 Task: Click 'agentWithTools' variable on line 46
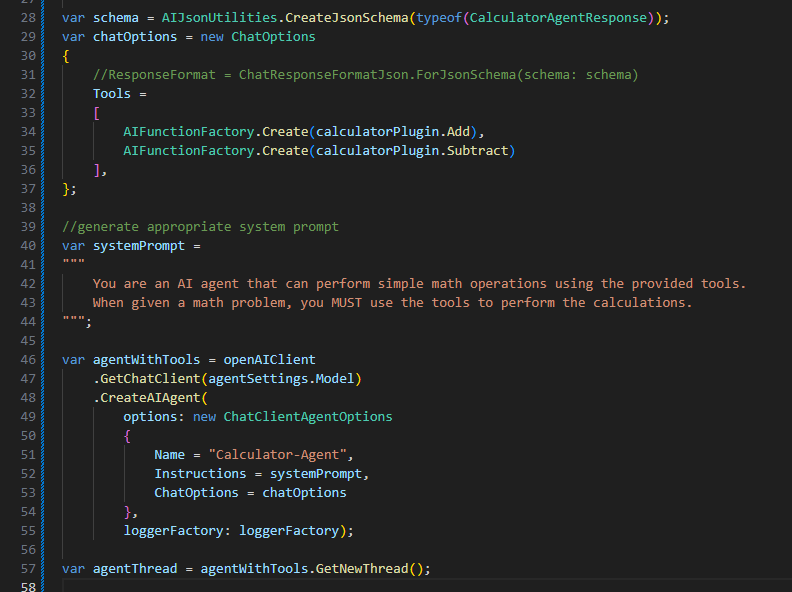(146, 360)
